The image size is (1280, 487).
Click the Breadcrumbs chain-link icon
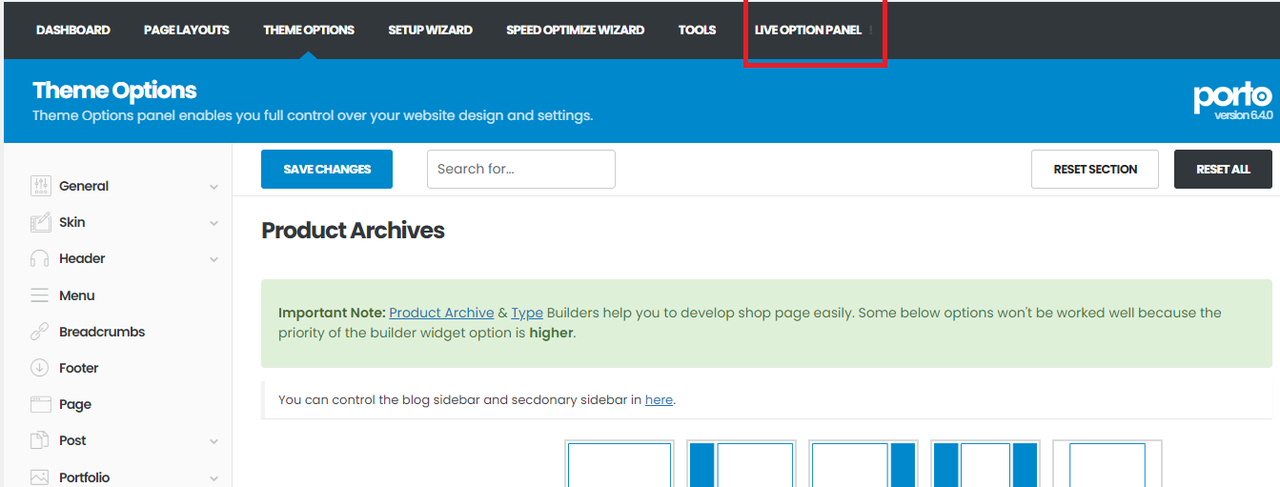[40, 331]
